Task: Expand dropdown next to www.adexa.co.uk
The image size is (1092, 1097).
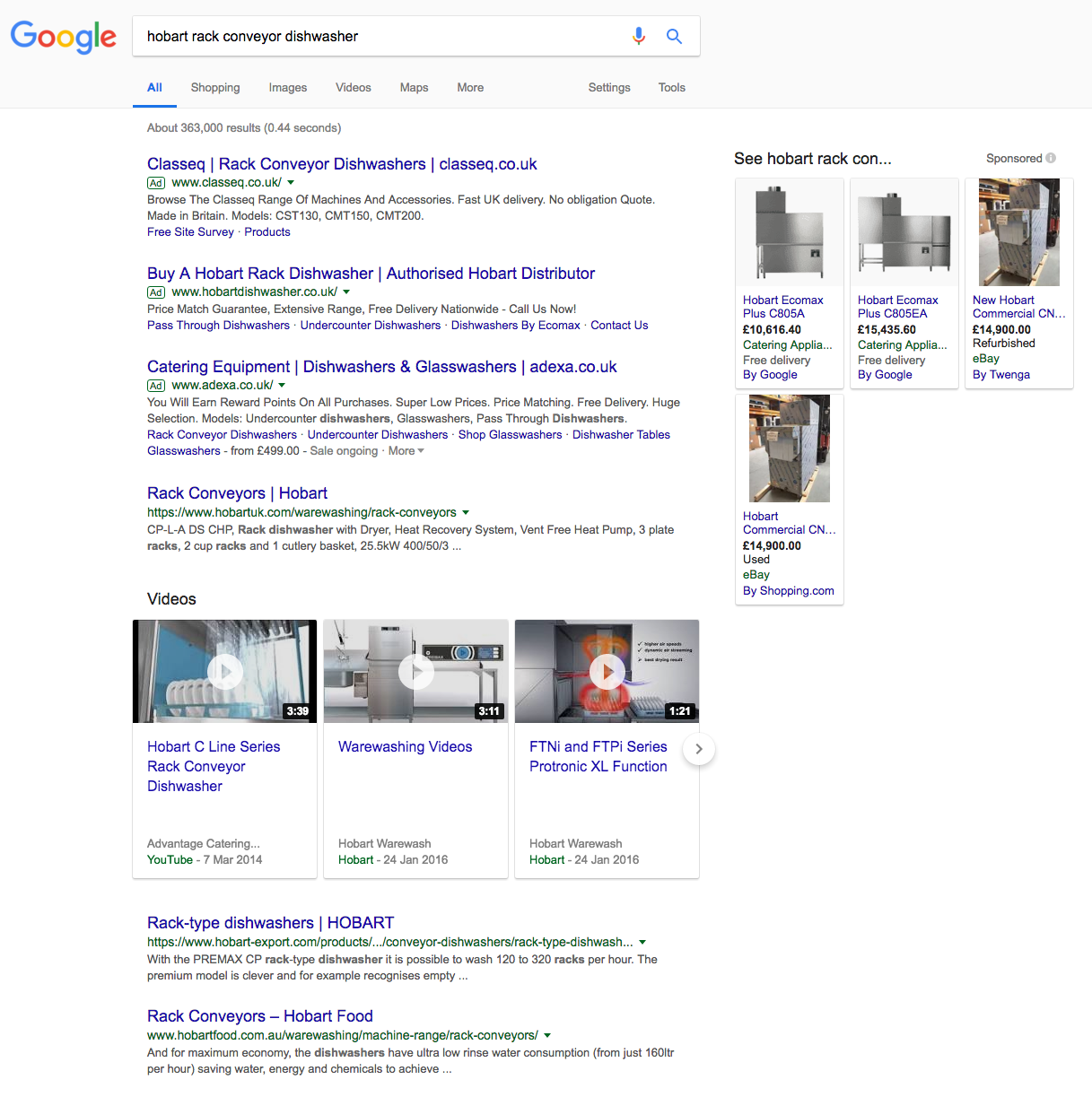Action: (282, 386)
